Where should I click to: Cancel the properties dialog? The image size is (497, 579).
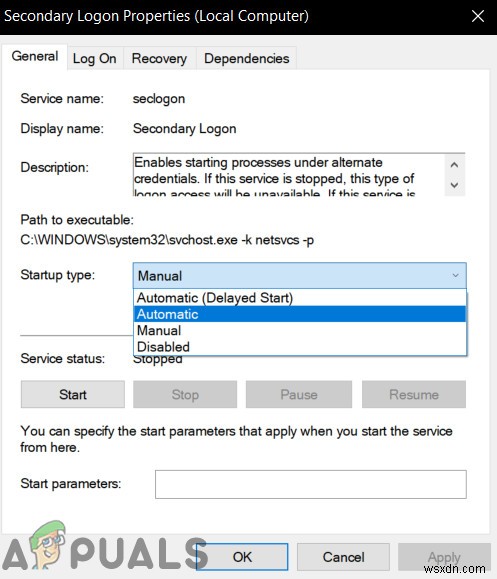pos(343,557)
